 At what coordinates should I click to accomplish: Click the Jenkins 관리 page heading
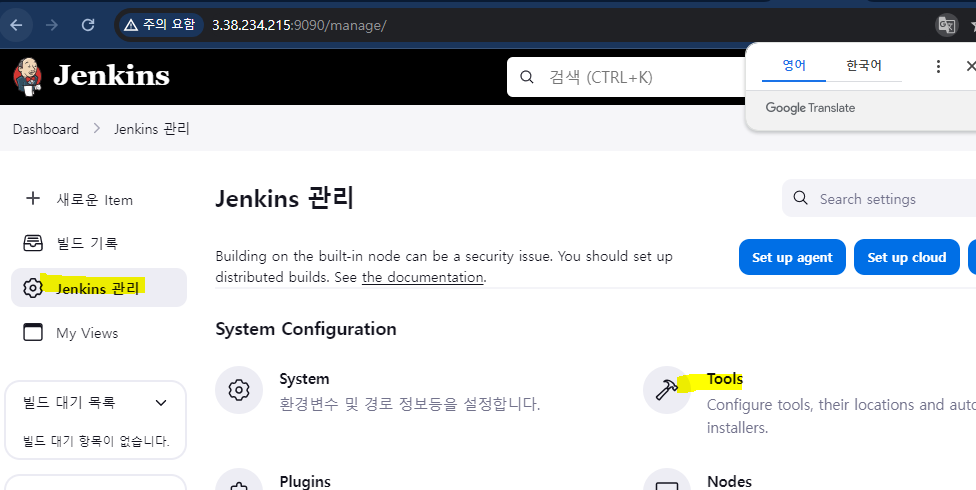tap(284, 199)
